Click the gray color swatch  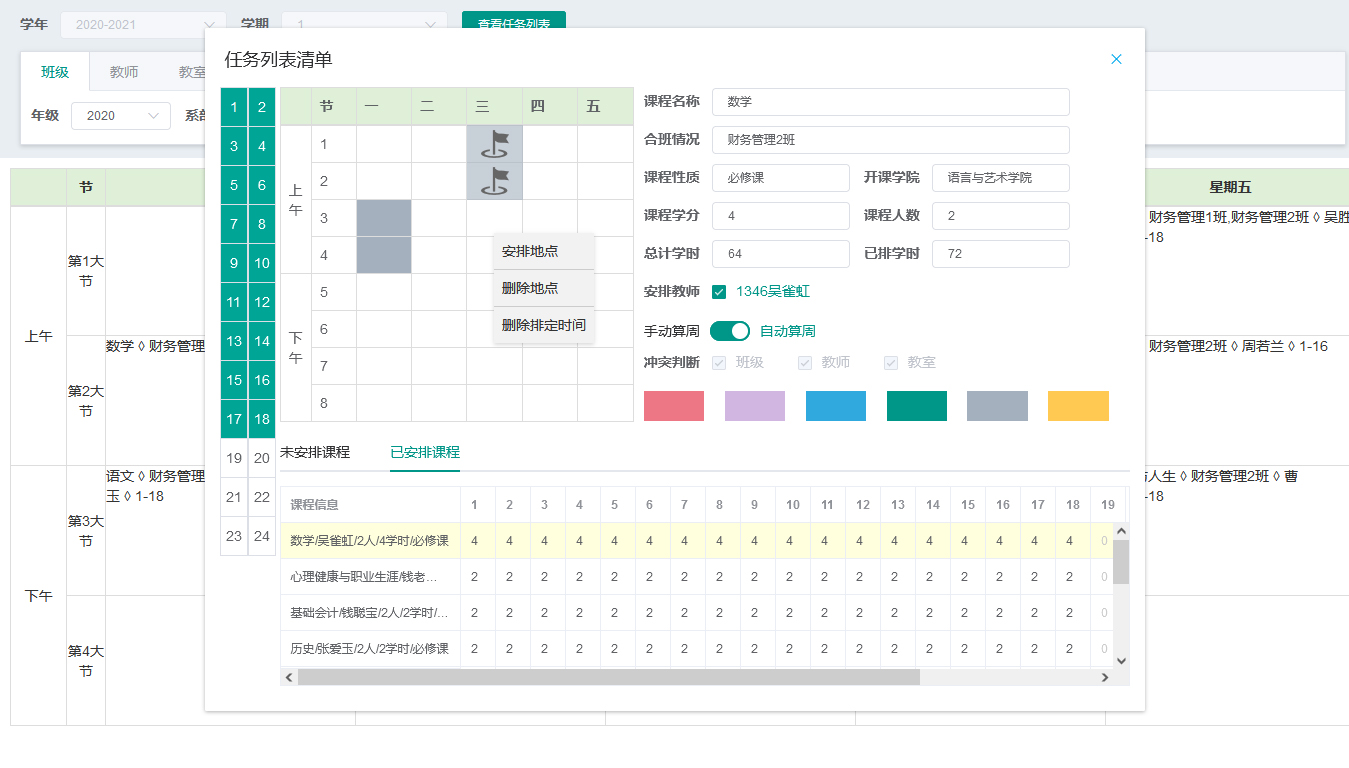[997, 406]
